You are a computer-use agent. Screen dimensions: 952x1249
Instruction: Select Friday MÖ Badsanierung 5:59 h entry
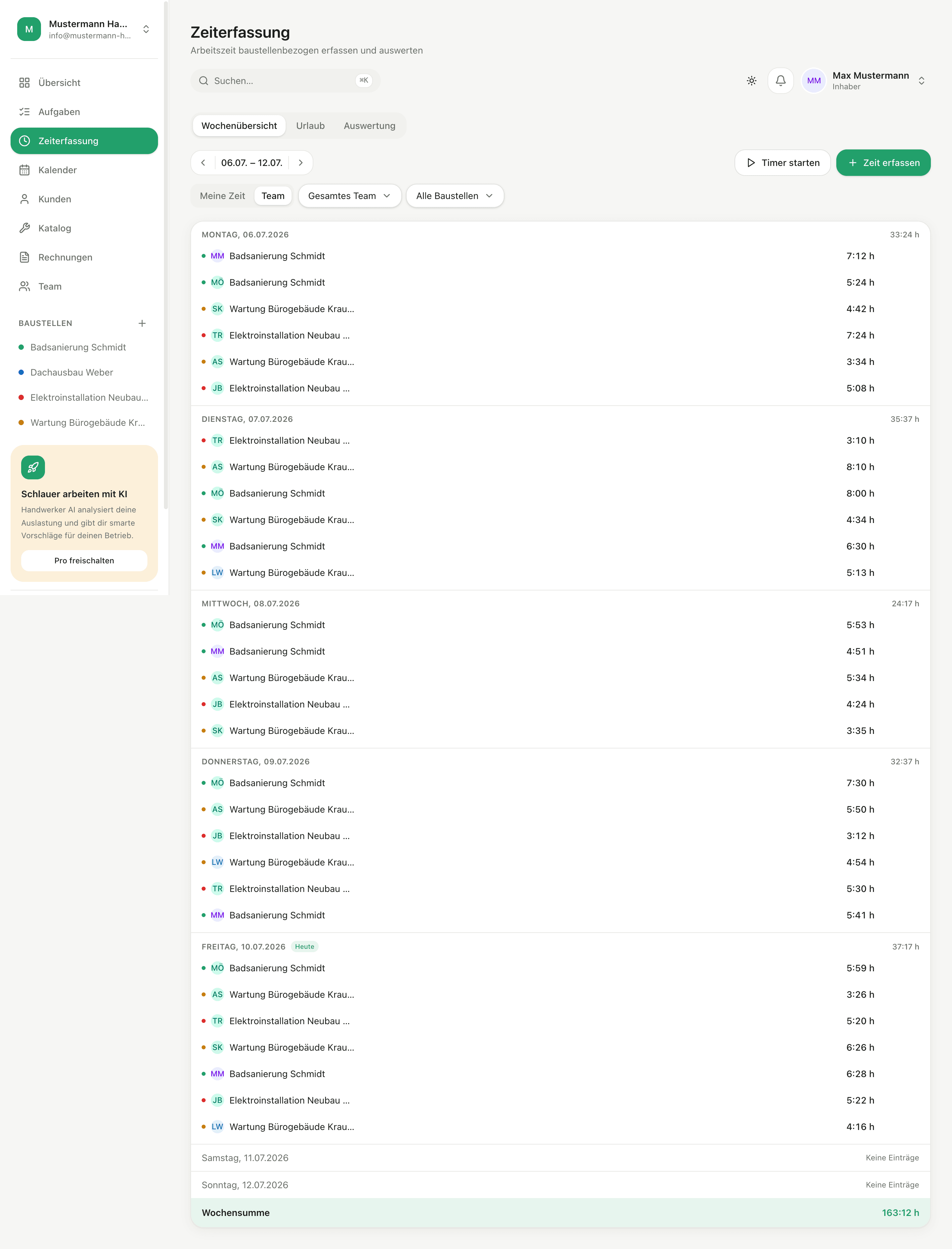[560, 968]
